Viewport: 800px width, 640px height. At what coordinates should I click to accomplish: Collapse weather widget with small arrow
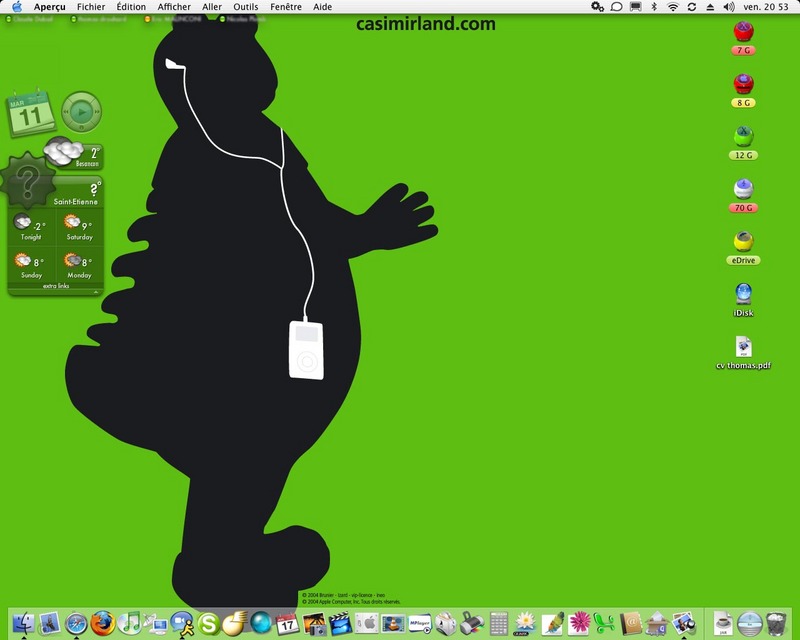point(95,292)
